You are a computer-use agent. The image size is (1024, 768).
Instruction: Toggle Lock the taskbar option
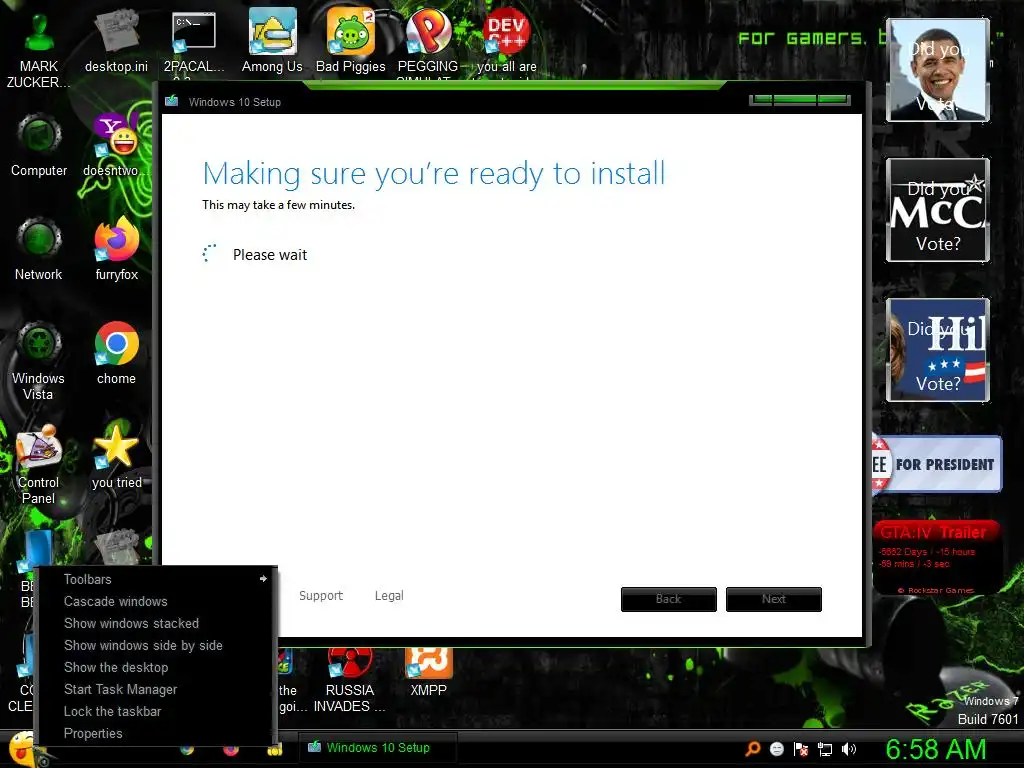point(112,711)
